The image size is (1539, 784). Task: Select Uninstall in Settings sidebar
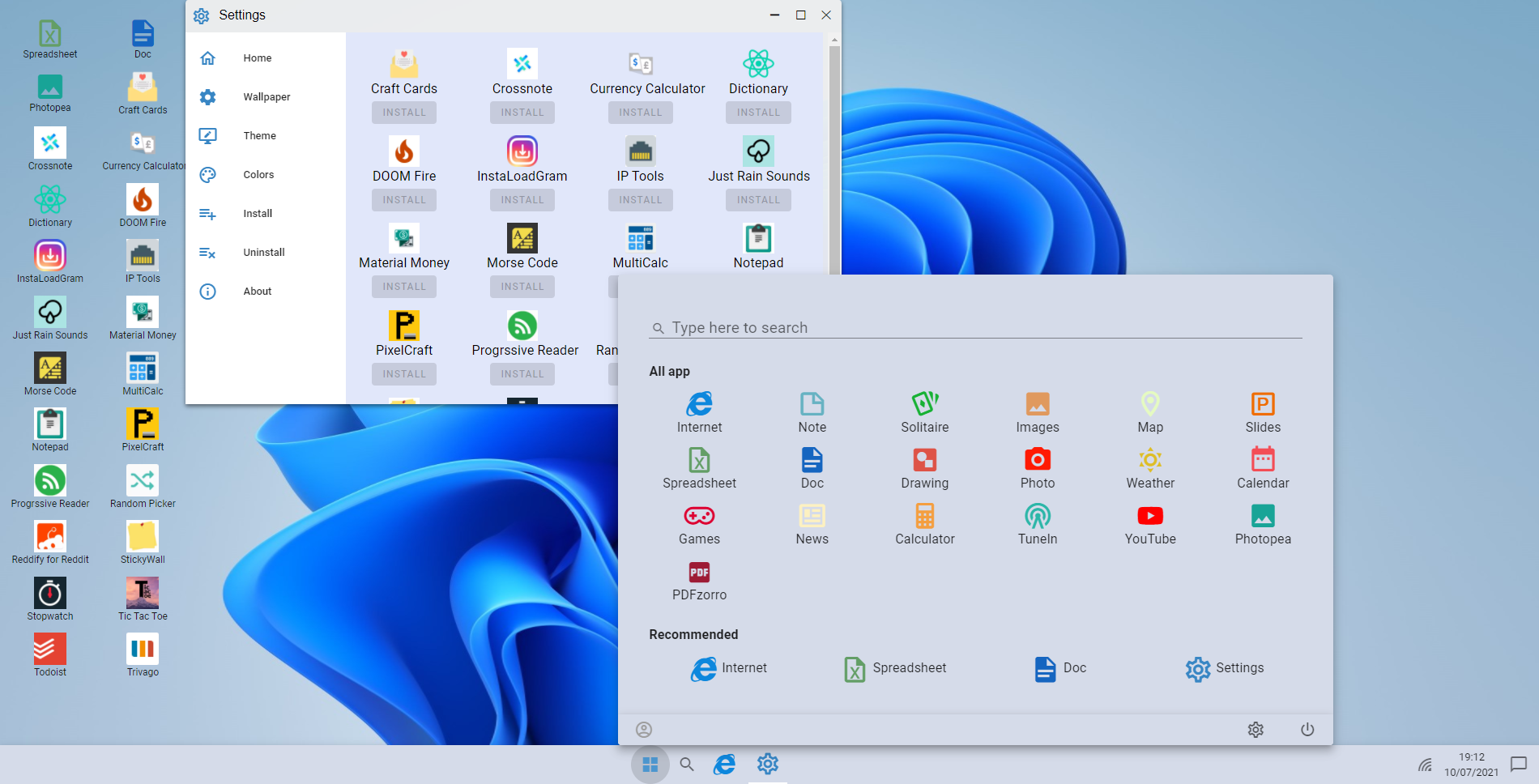[x=266, y=253]
